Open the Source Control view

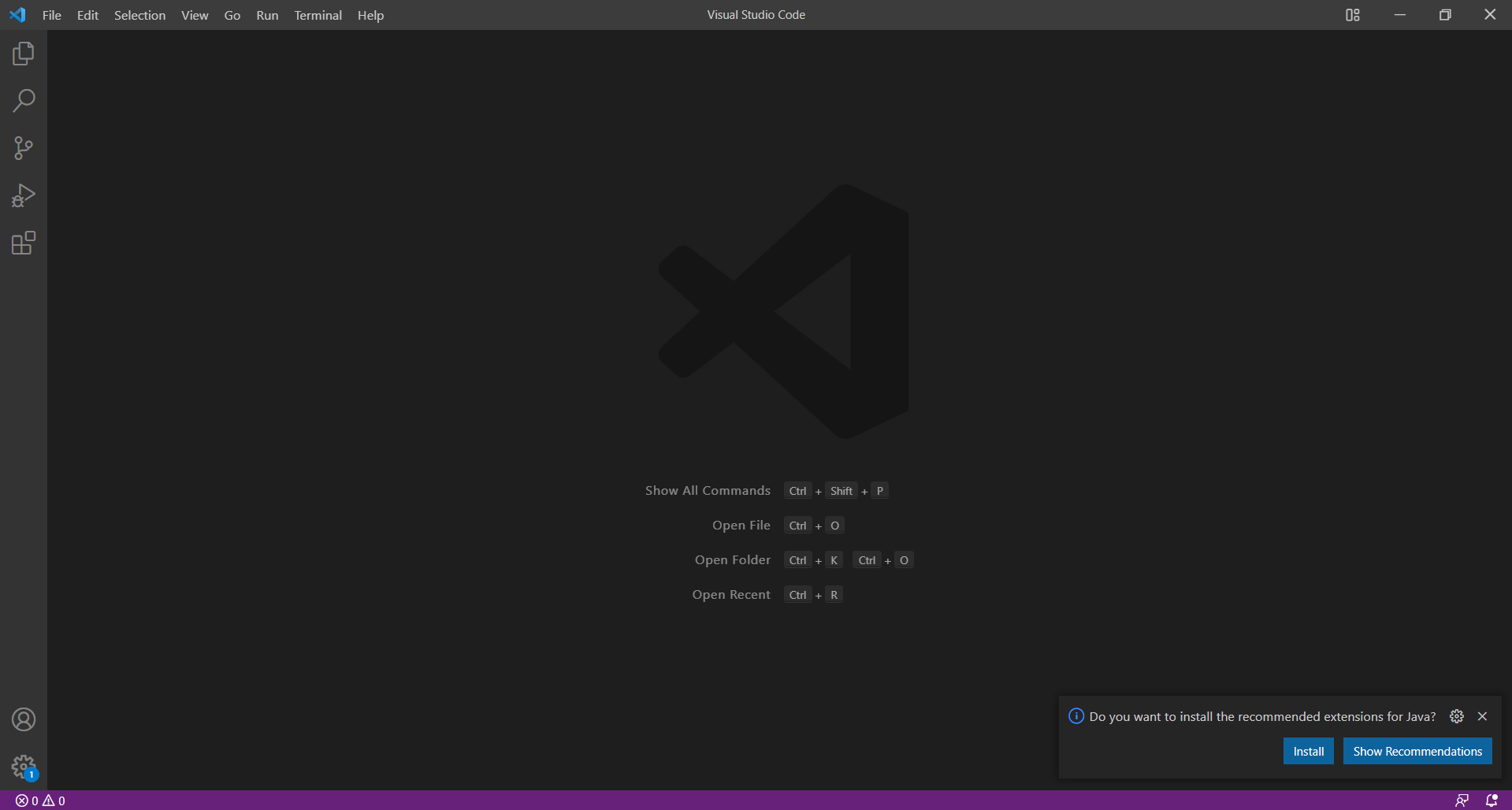24,148
